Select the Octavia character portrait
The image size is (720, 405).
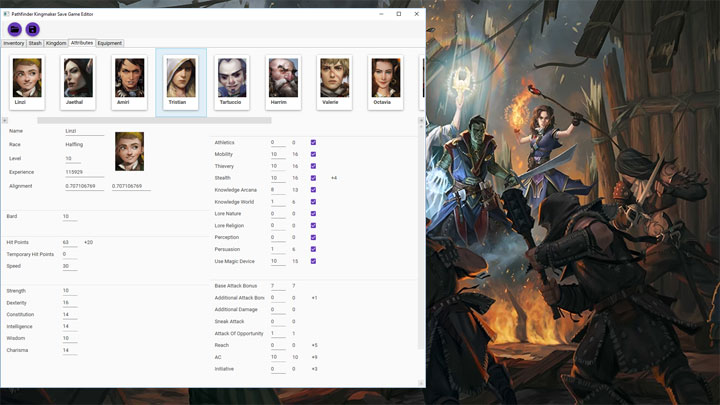pyautogui.click(x=385, y=81)
